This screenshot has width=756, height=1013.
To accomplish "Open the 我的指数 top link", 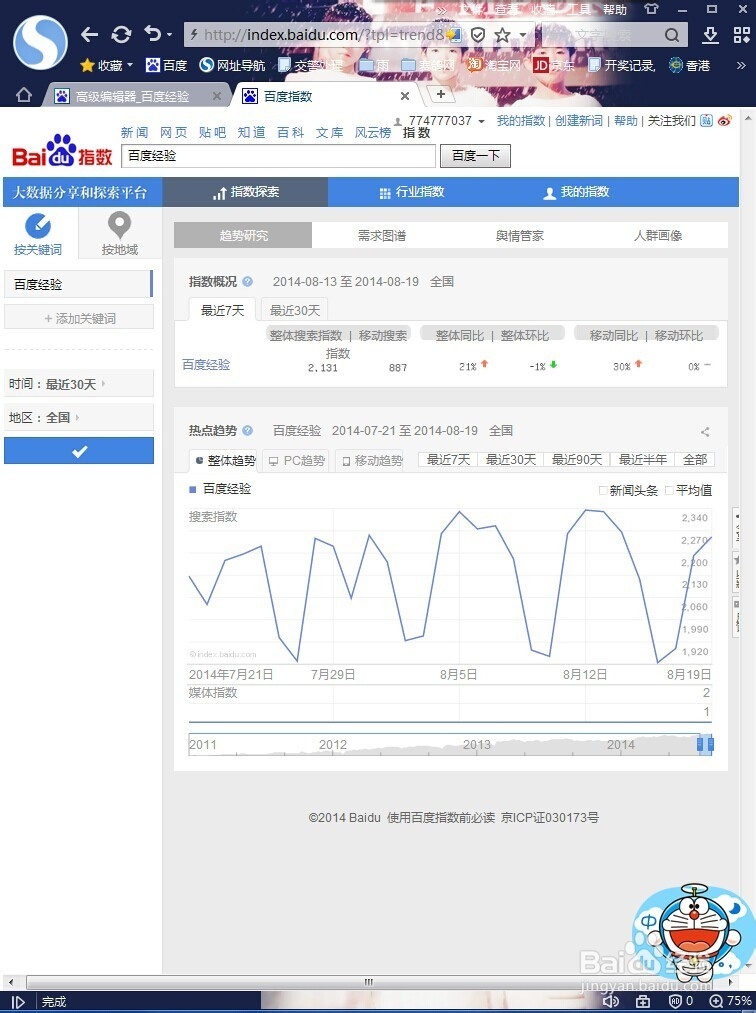I will tap(521, 121).
